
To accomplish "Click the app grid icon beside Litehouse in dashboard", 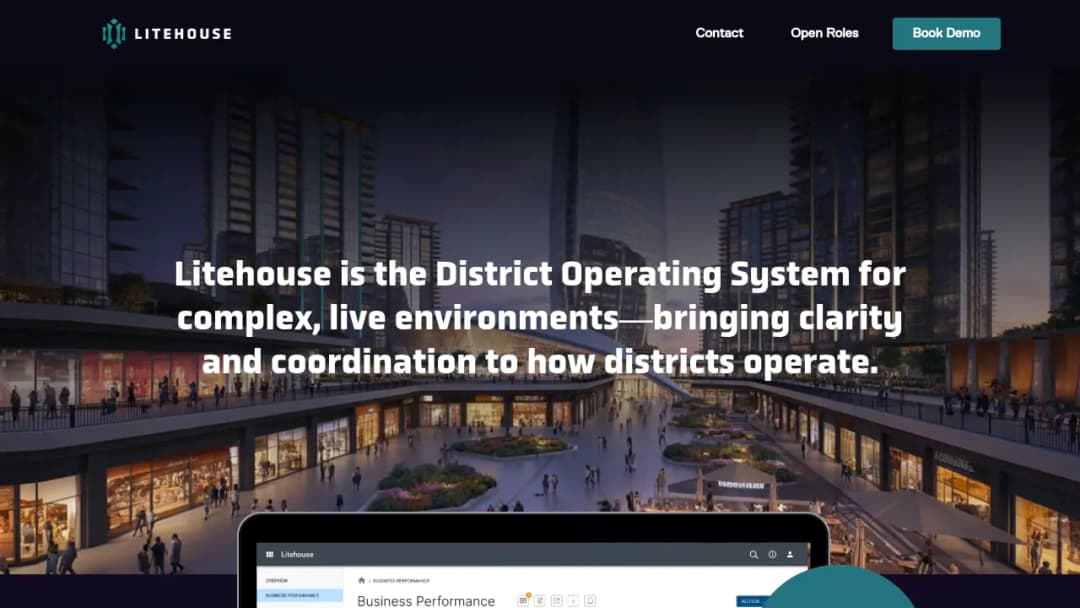I will coord(270,554).
